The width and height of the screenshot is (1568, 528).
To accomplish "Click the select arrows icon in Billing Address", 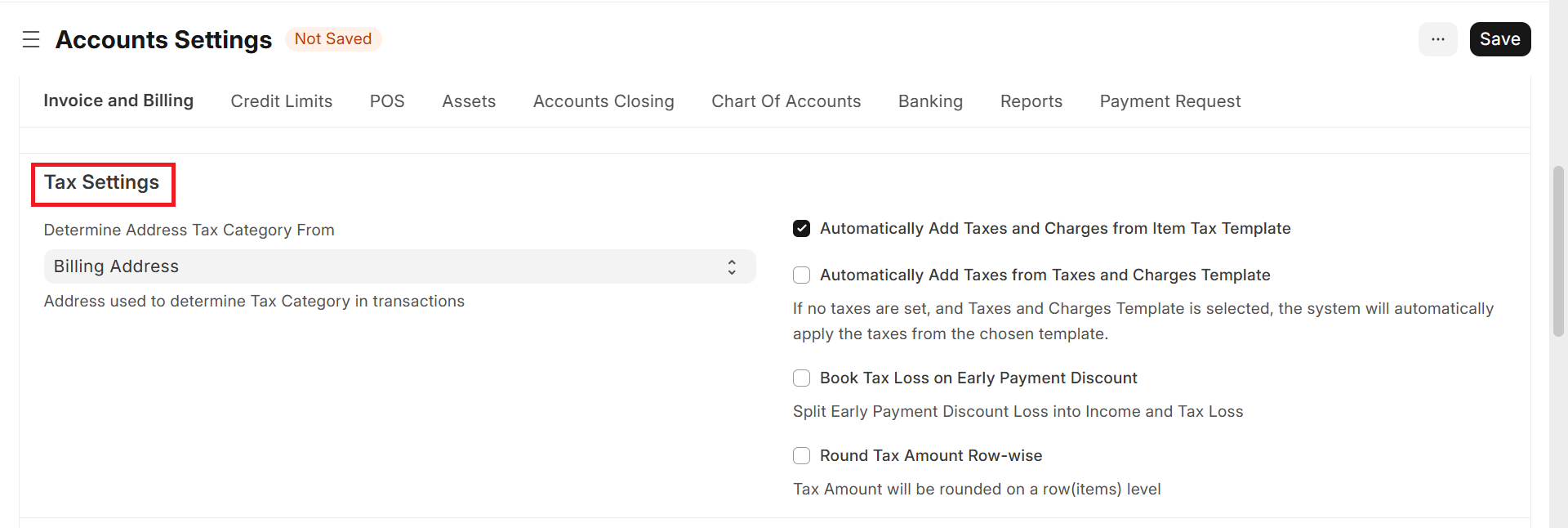I will [732, 267].
